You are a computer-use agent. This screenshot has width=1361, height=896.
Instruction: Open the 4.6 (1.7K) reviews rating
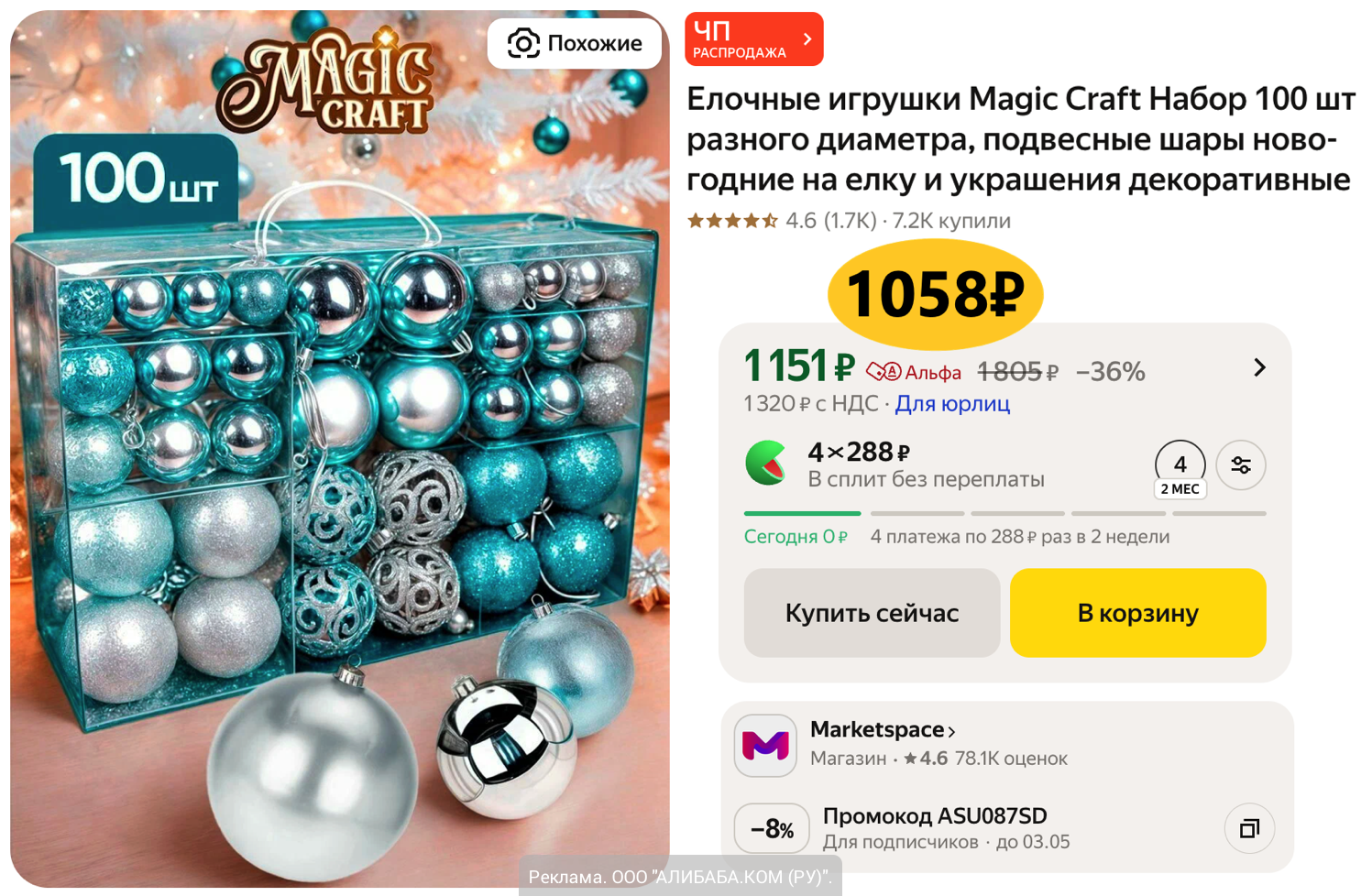point(830,221)
